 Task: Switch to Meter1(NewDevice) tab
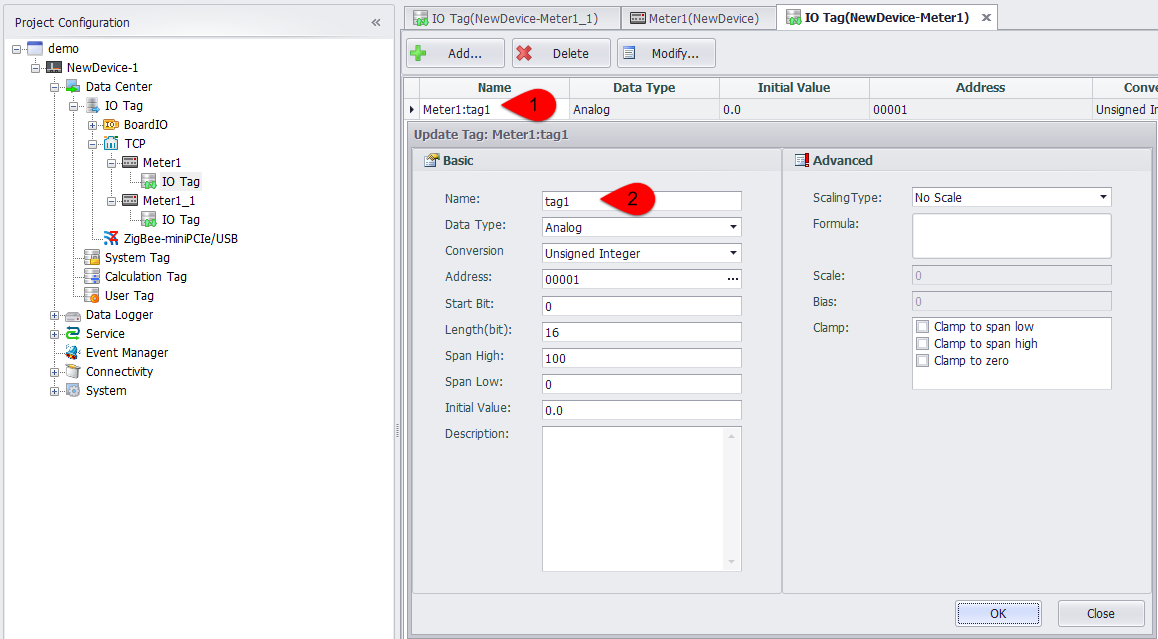coord(697,18)
